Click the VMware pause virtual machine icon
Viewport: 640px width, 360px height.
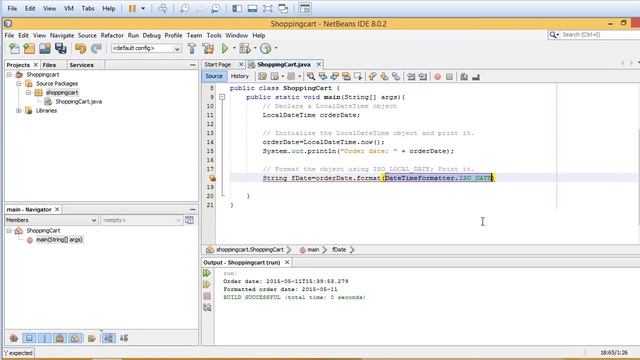coord(132,8)
